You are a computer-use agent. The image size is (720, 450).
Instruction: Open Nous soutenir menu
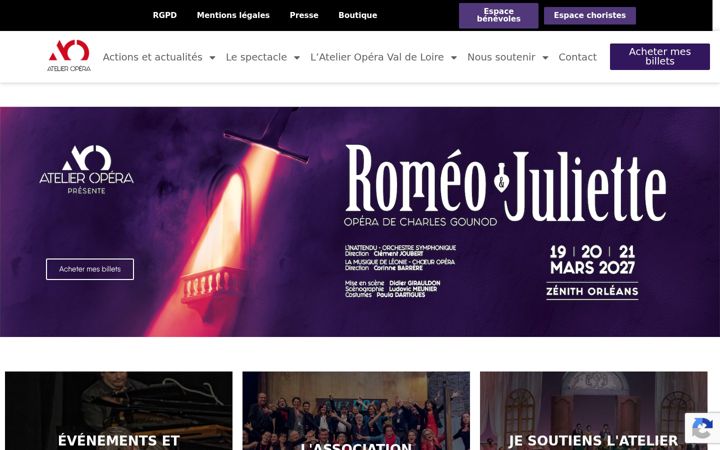click(501, 57)
